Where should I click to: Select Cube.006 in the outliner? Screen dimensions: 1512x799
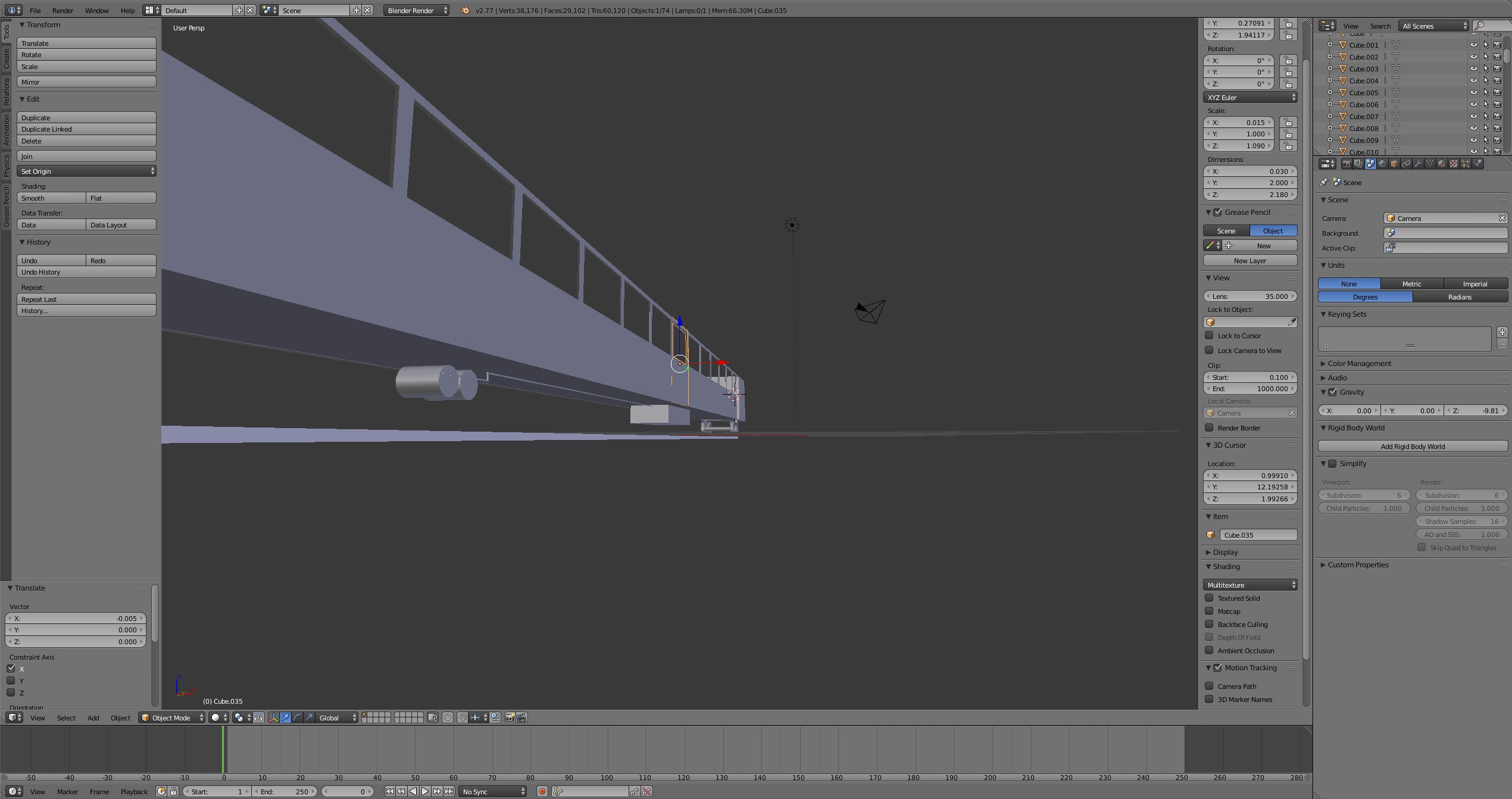[1363, 105]
